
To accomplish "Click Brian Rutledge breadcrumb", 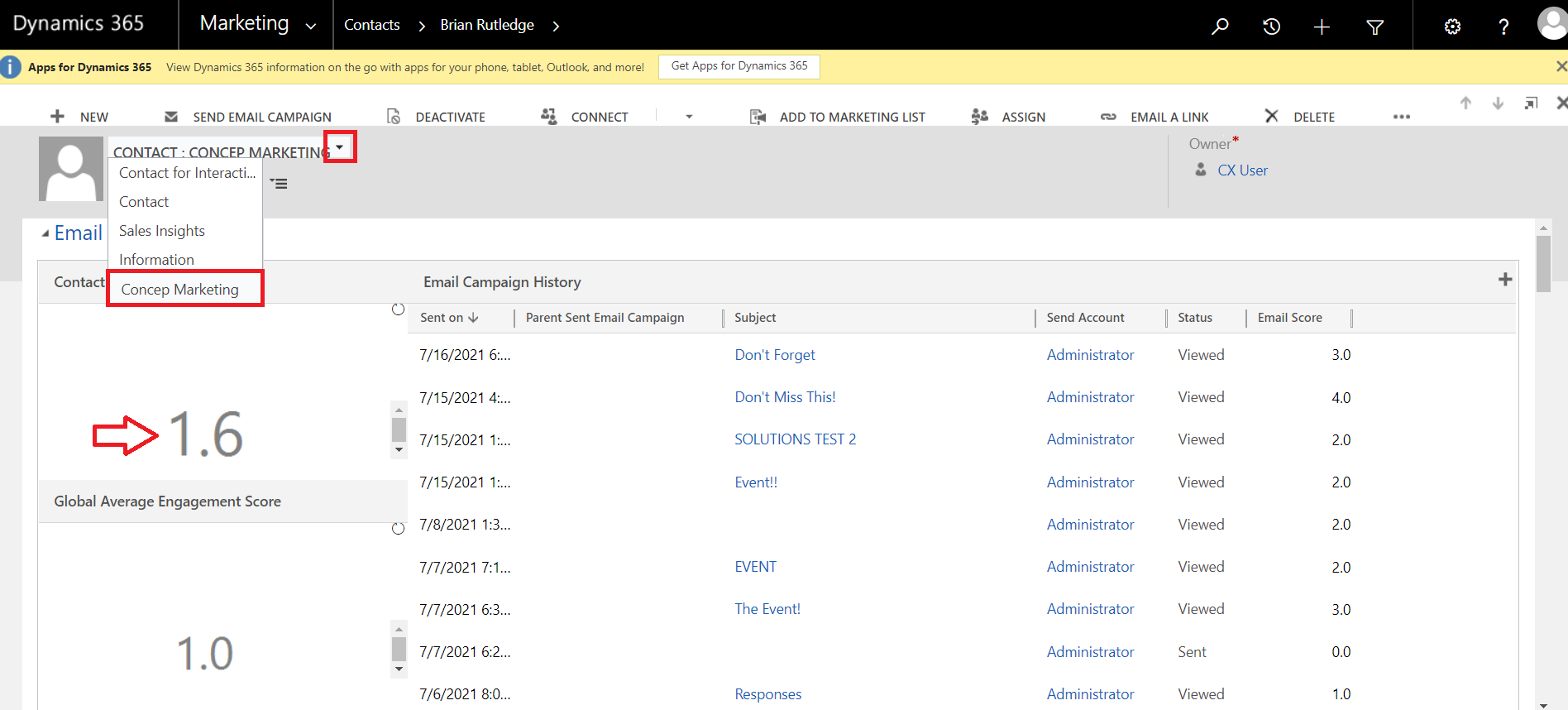I will (x=487, y=25).
